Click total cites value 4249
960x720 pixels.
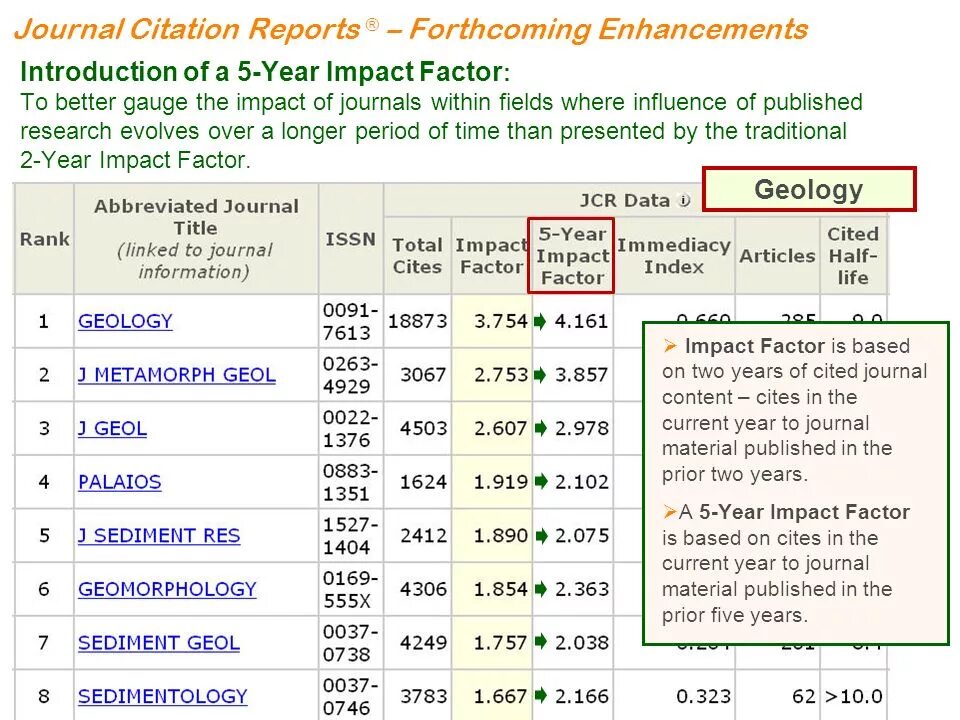pyautogui.click(x=424, y=642)
